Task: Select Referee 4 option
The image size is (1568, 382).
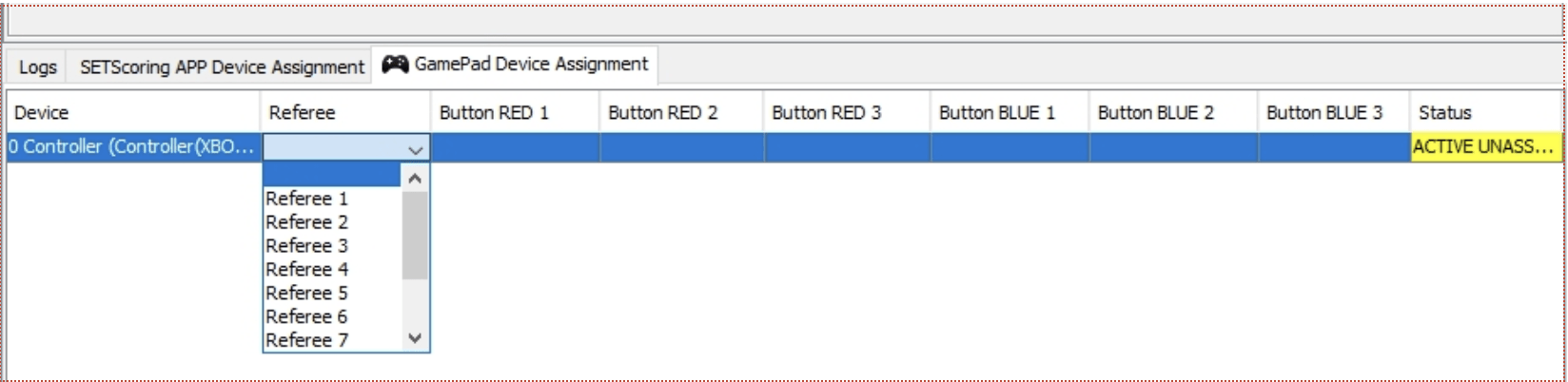Action: (306, 270)
